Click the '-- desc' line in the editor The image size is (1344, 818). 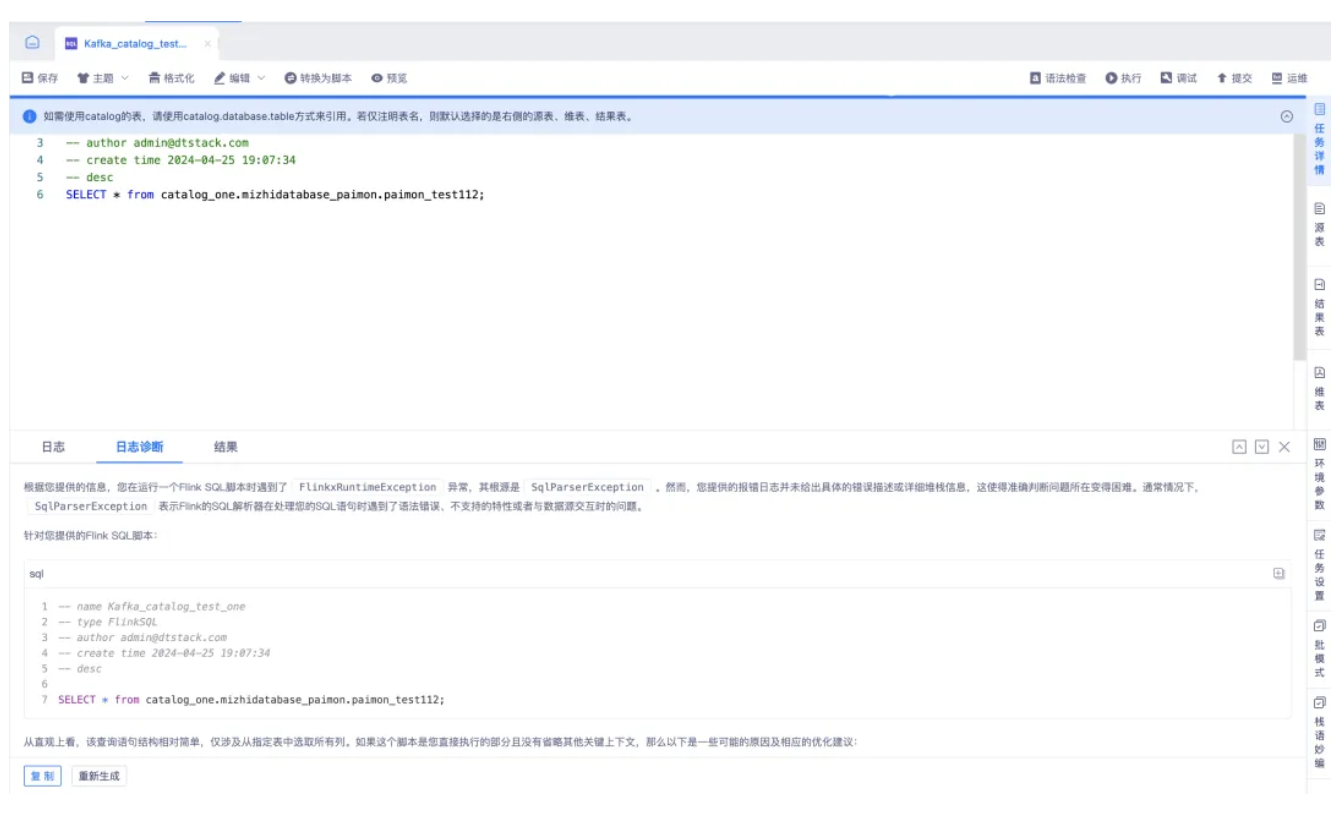coord(90,178)
